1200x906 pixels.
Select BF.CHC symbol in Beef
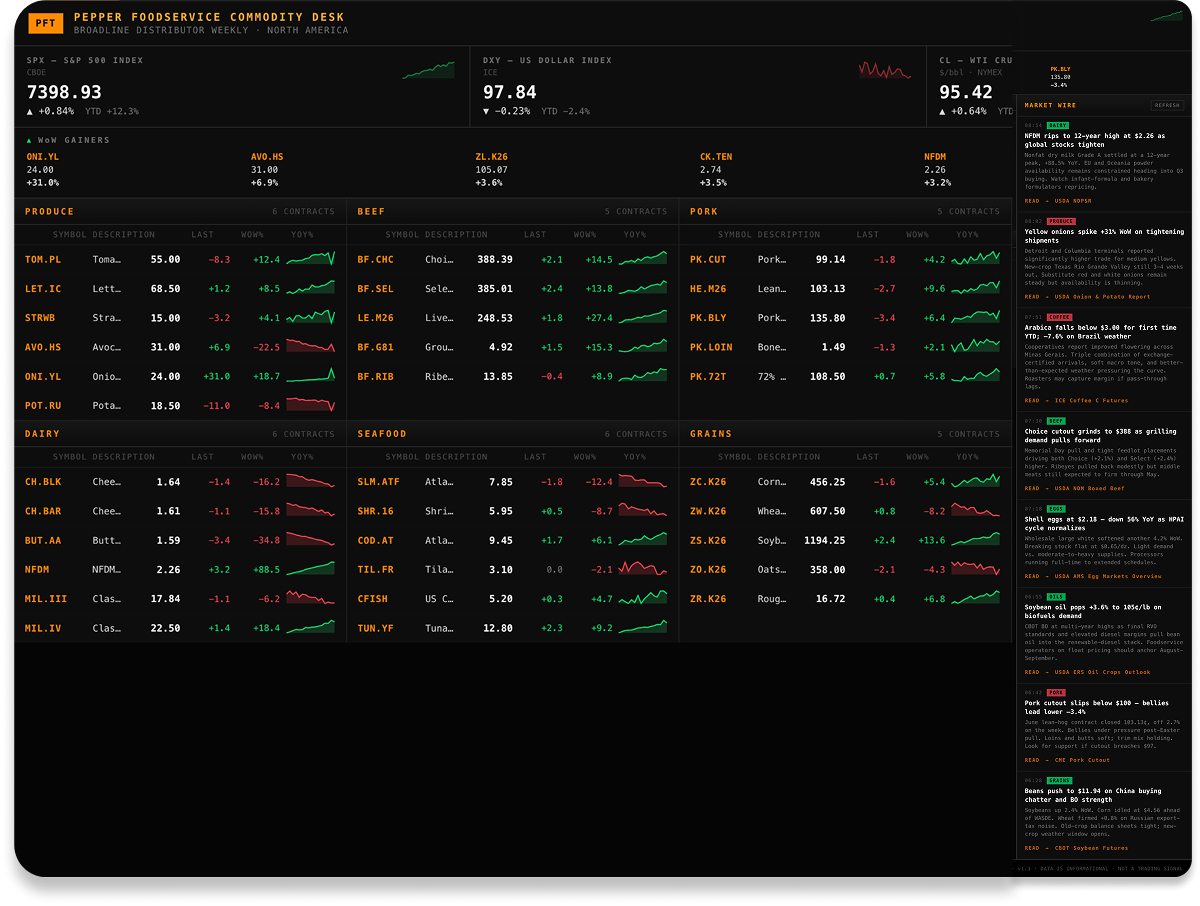(376, 260)
